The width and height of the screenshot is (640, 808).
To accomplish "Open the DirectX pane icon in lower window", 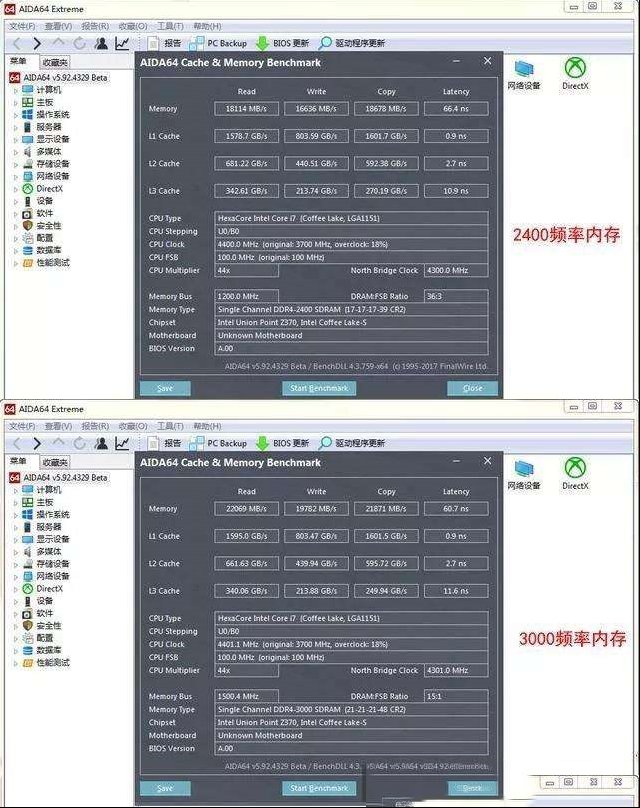I will pyautogui.click(x=575, y=474).
